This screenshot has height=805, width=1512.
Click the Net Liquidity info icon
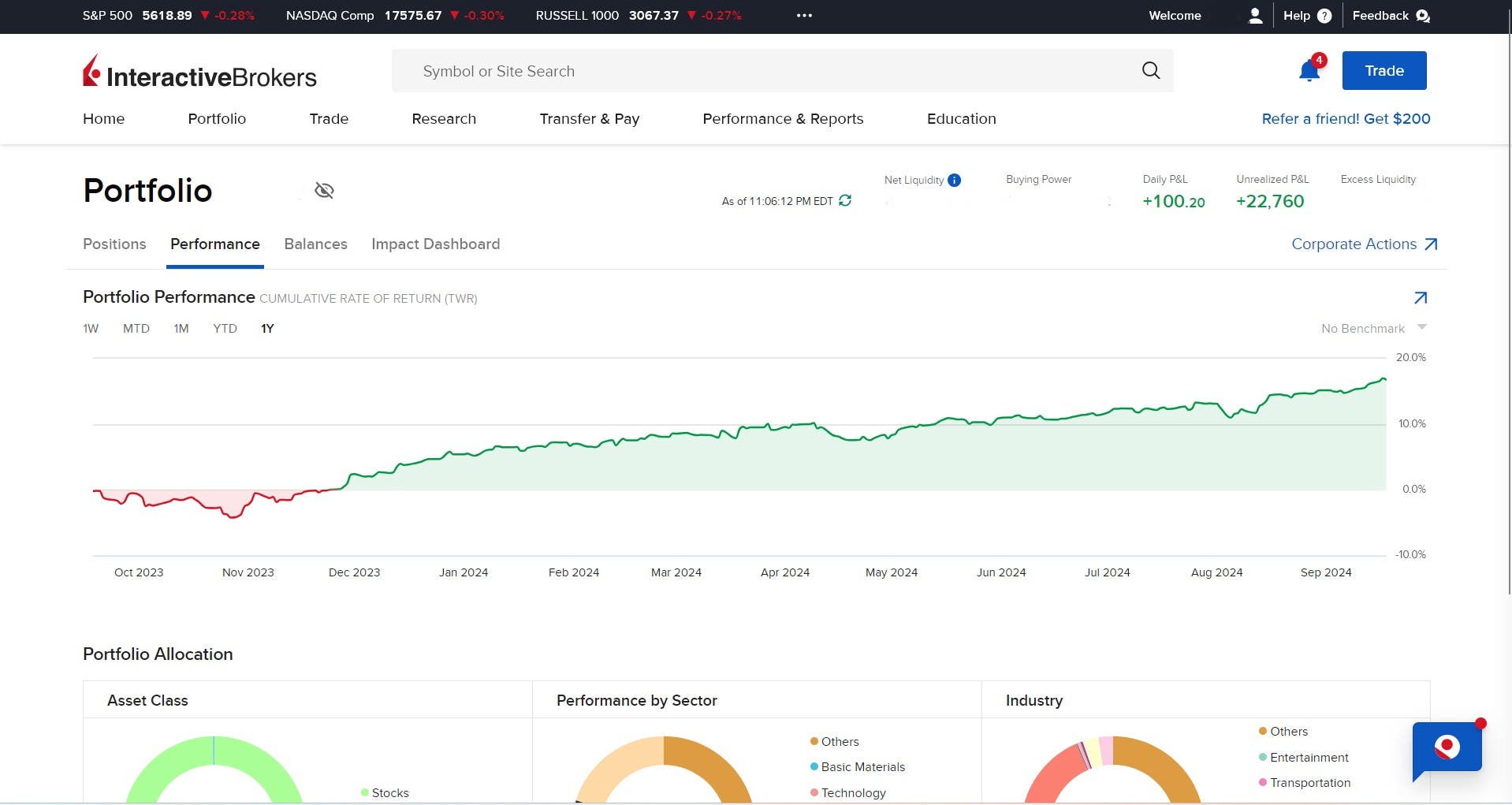pos(954,180)
